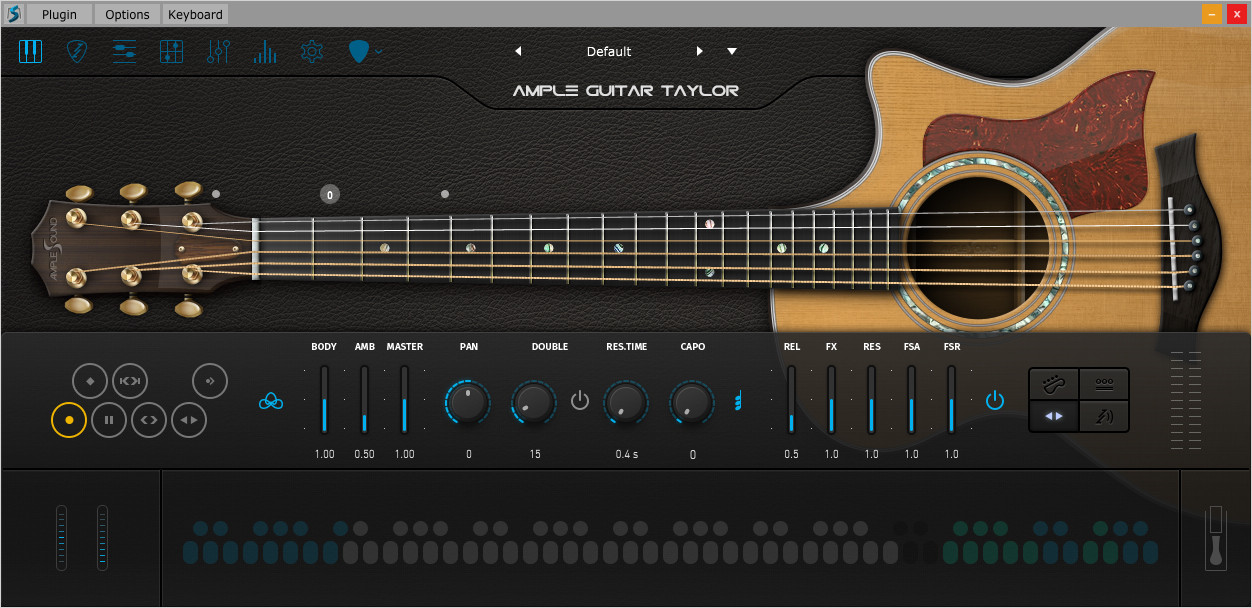Adjust the FSA slider
1252x608 pixels.
(x=911, y=399)
